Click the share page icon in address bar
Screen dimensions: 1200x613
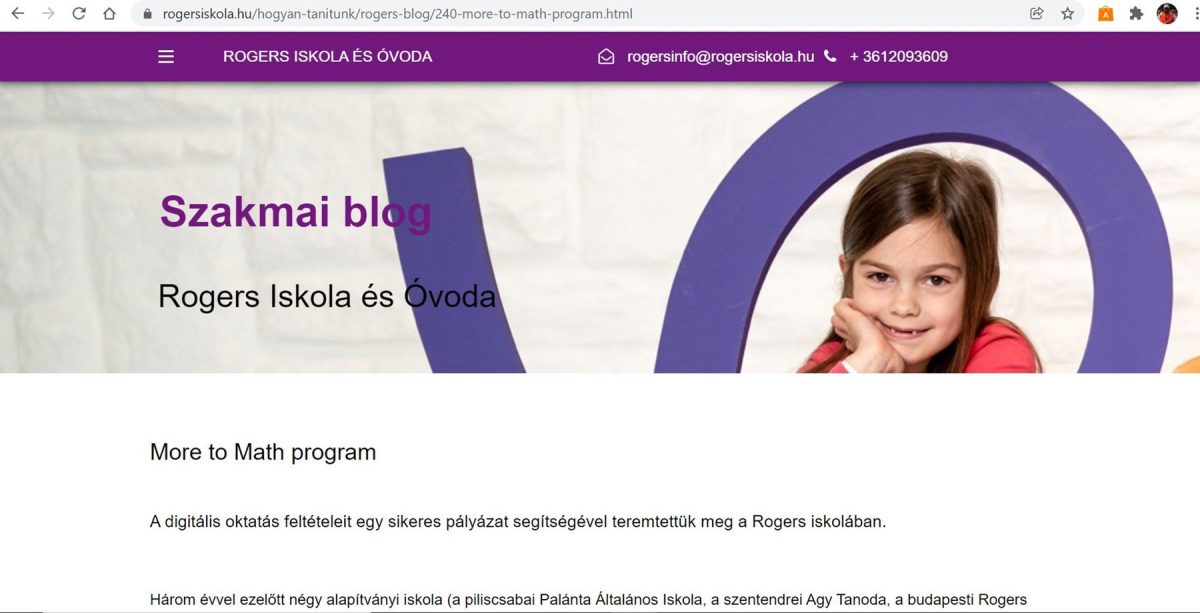point(1037,14)
